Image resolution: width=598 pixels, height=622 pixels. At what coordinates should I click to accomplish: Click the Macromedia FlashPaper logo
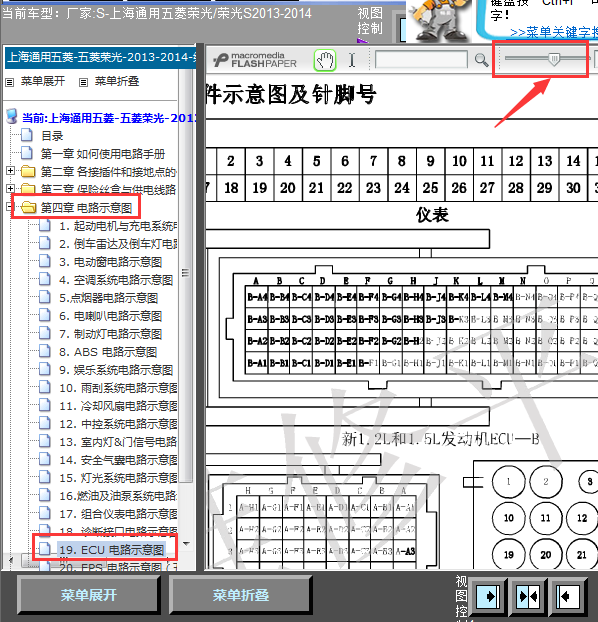pos(256,60)
